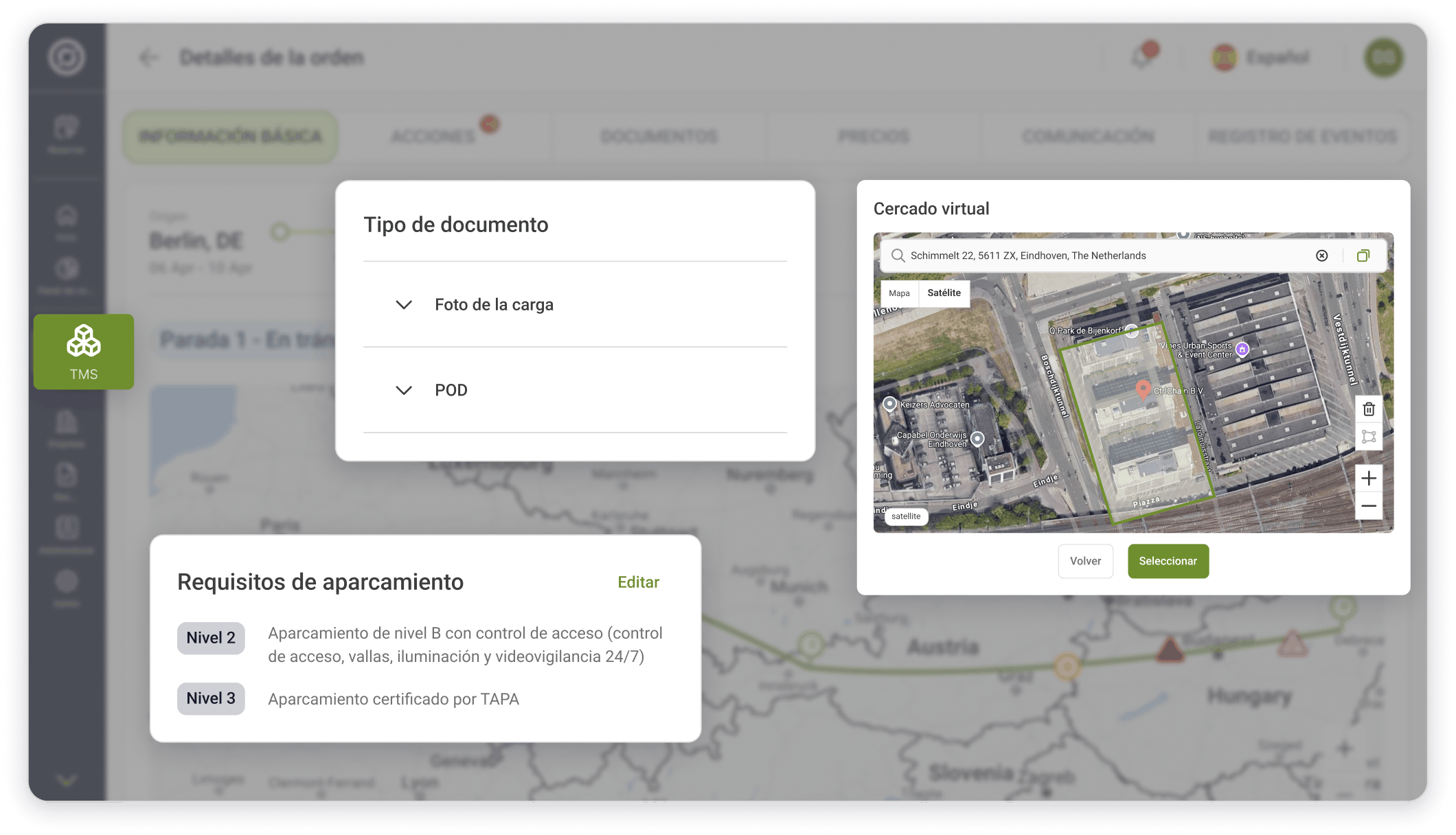This screenshot has width=1456, height=835.
Task: Click the copy icon beside address search
Action: (x=1363, y=255)
